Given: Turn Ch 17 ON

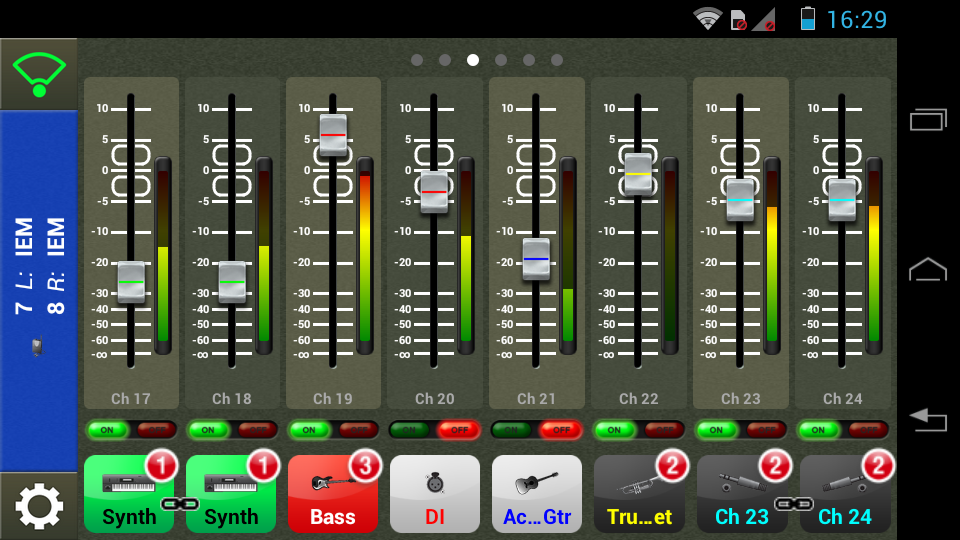Looking at the screenshot, I should [x=107, y=430].
